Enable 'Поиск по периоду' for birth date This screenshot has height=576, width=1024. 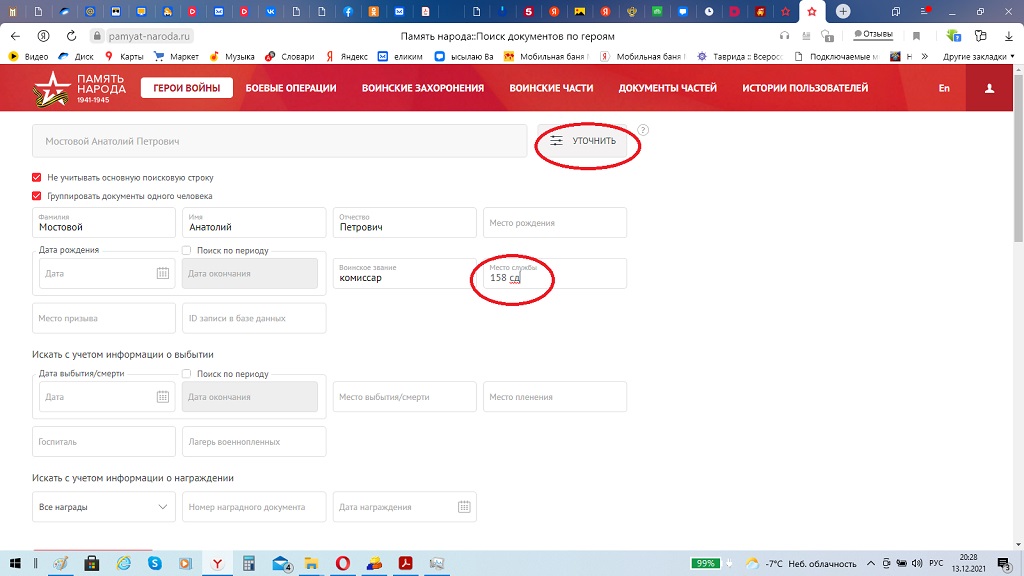(187, 250)
